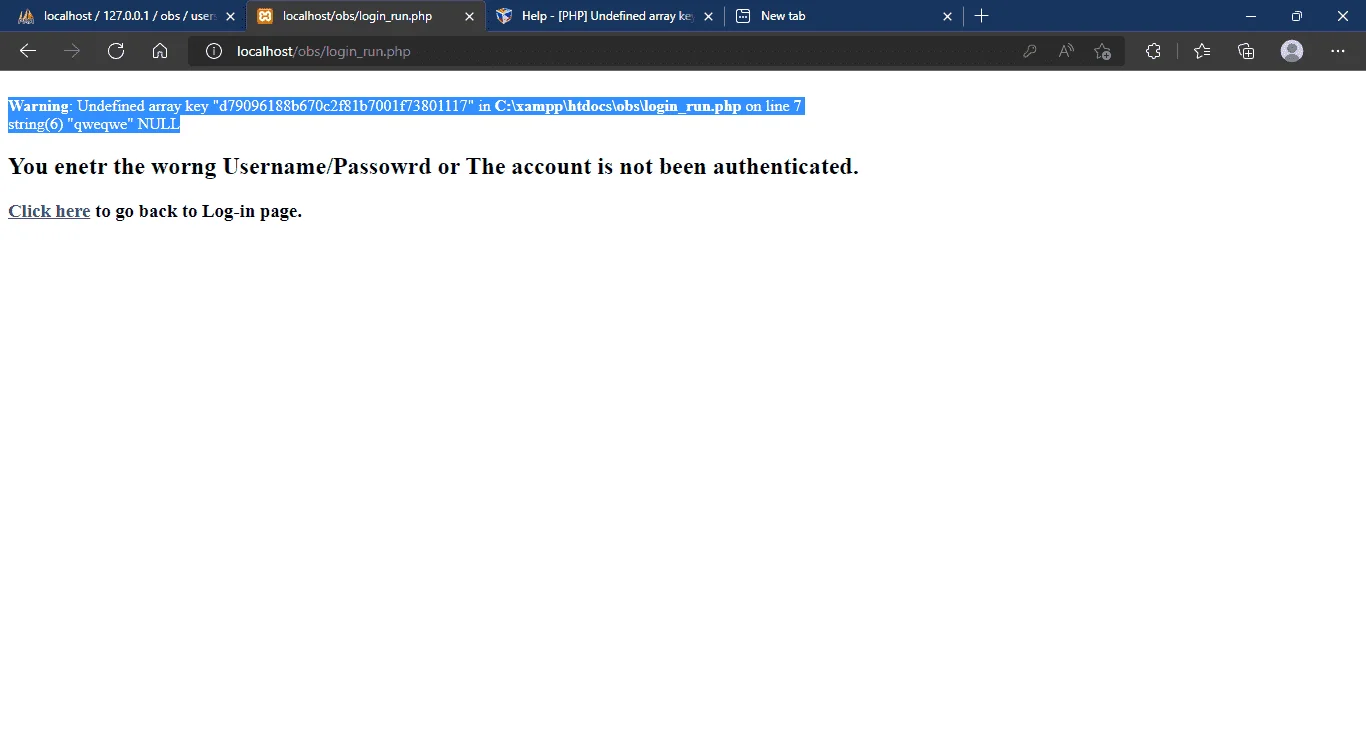Viewport: 1366px width, 738px height.
Task: Restore down the browser window
Action: 1297,16
